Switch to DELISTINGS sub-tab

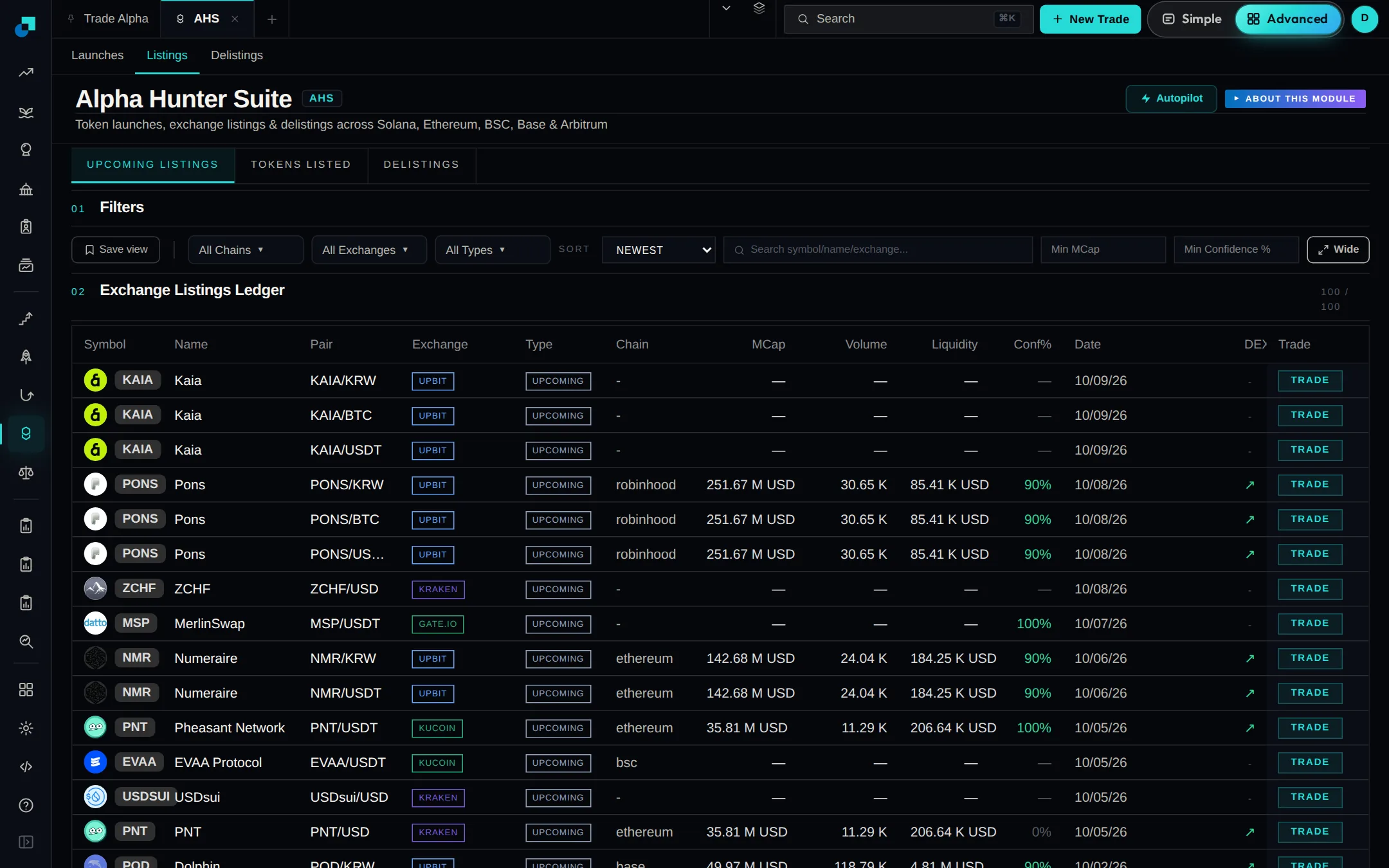[x=421, y=165]
